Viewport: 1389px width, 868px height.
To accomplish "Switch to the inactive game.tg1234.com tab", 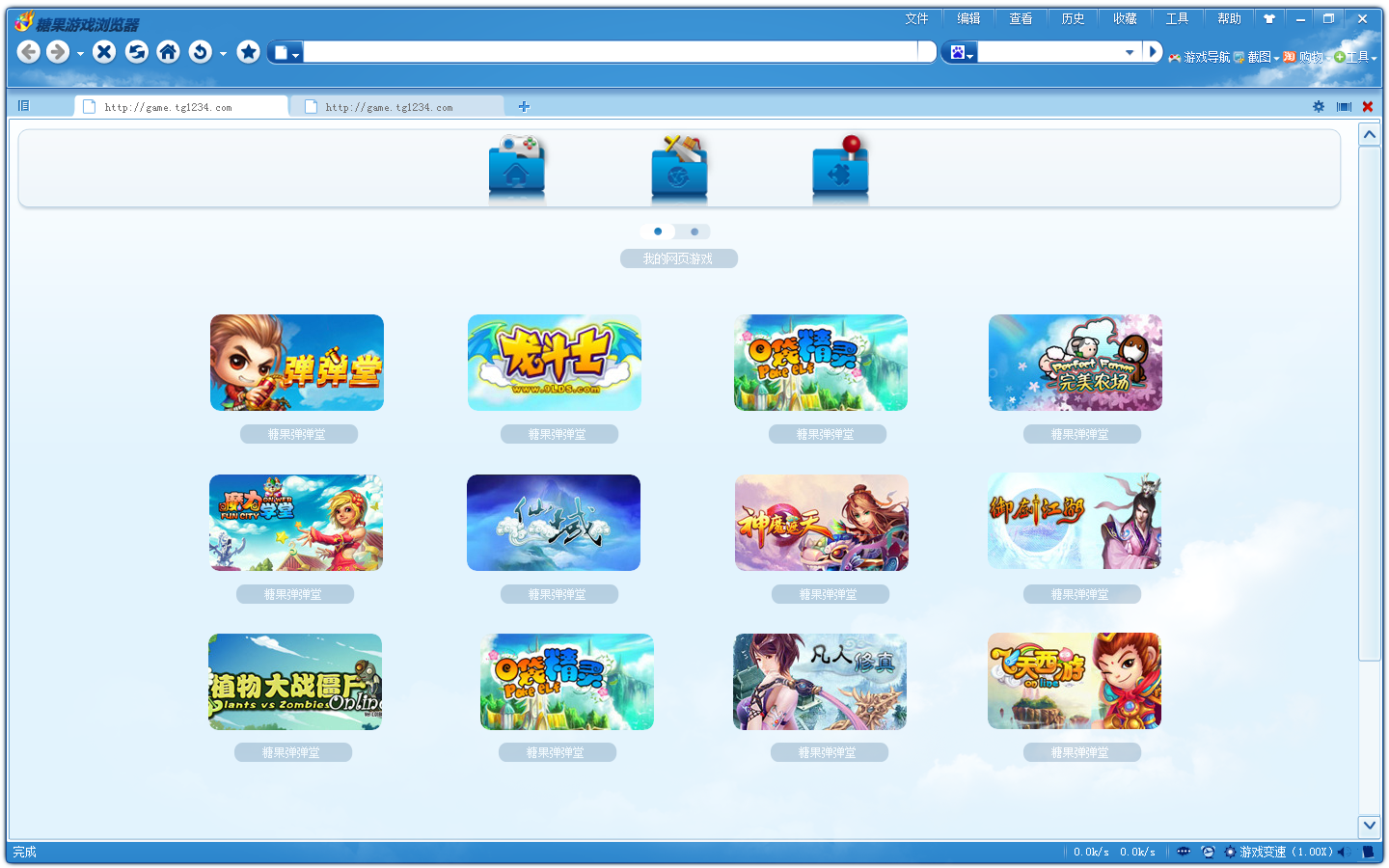I will [x=399, y=107].
